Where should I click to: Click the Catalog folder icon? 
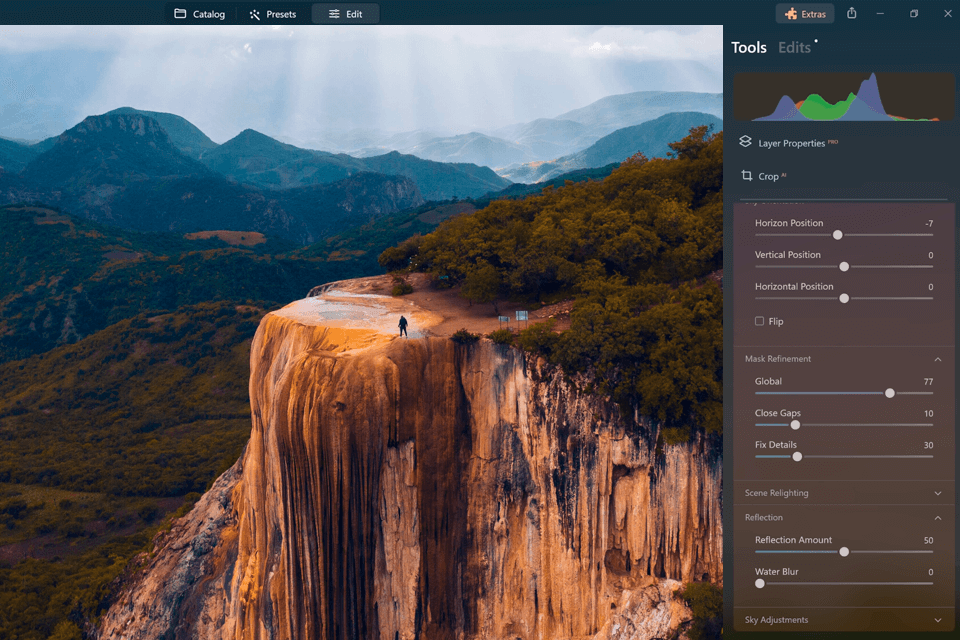(x=180, y=13)
